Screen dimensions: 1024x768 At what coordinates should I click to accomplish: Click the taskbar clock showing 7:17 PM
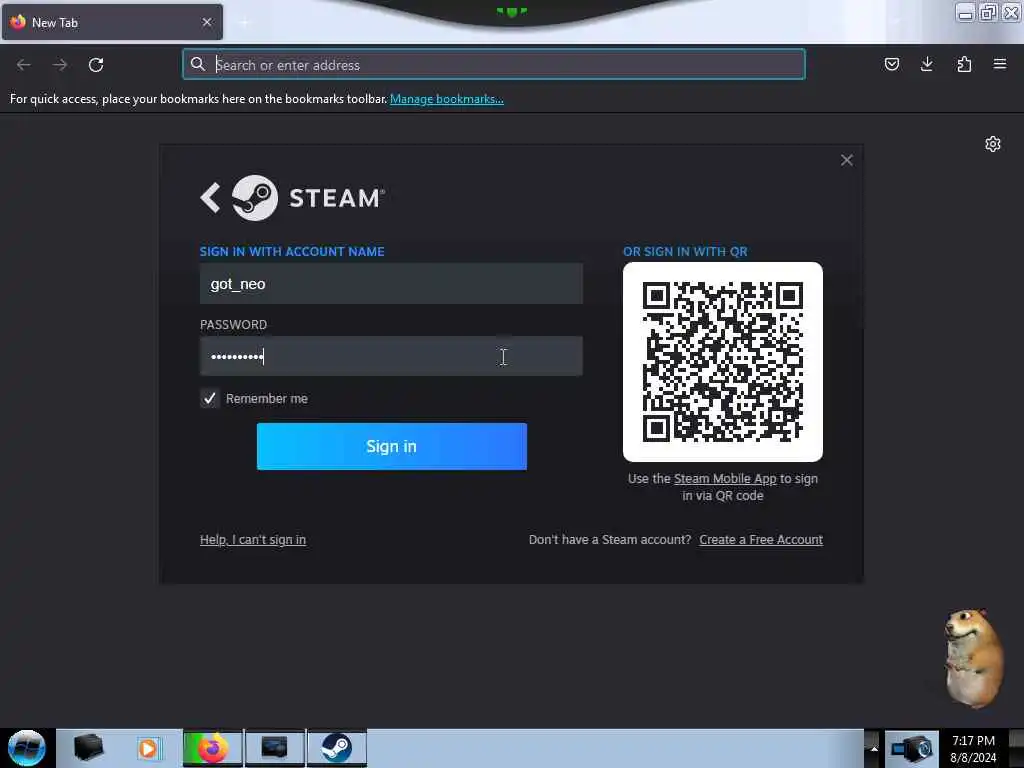point(973,749)
